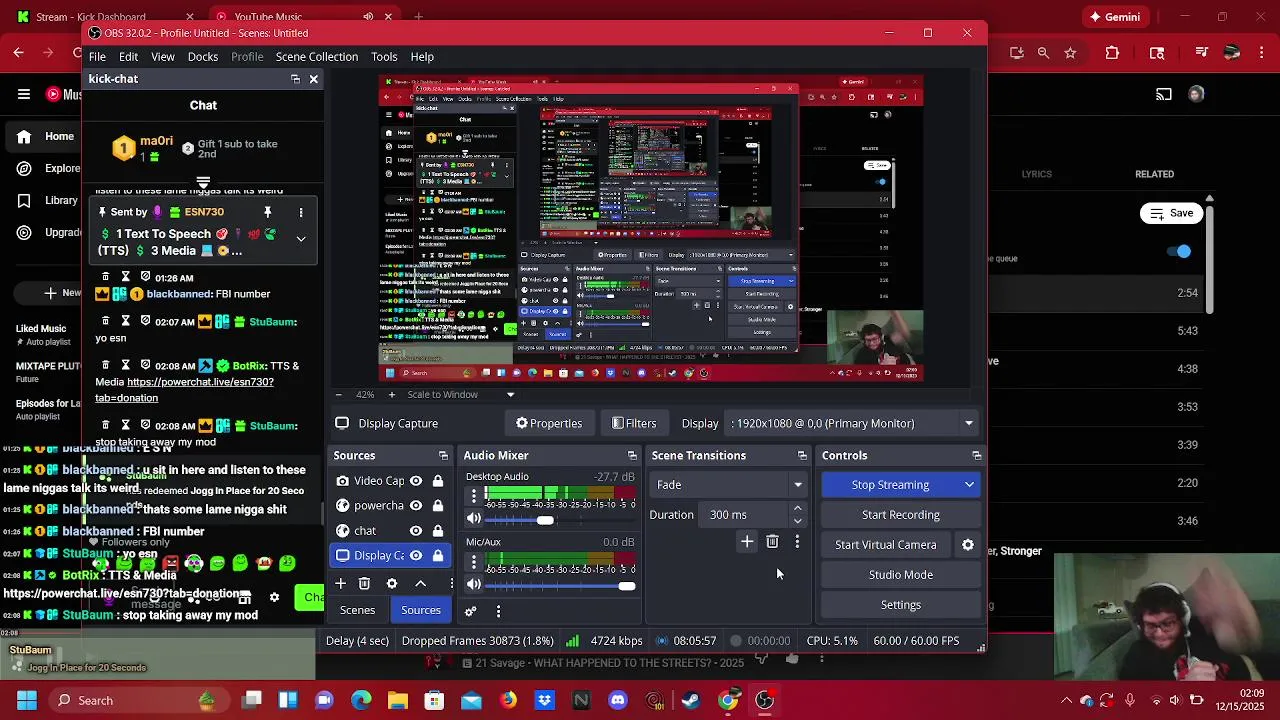1280x720 pixels.
Task: Open the Docks menu
Action: [x=202, y=57]
